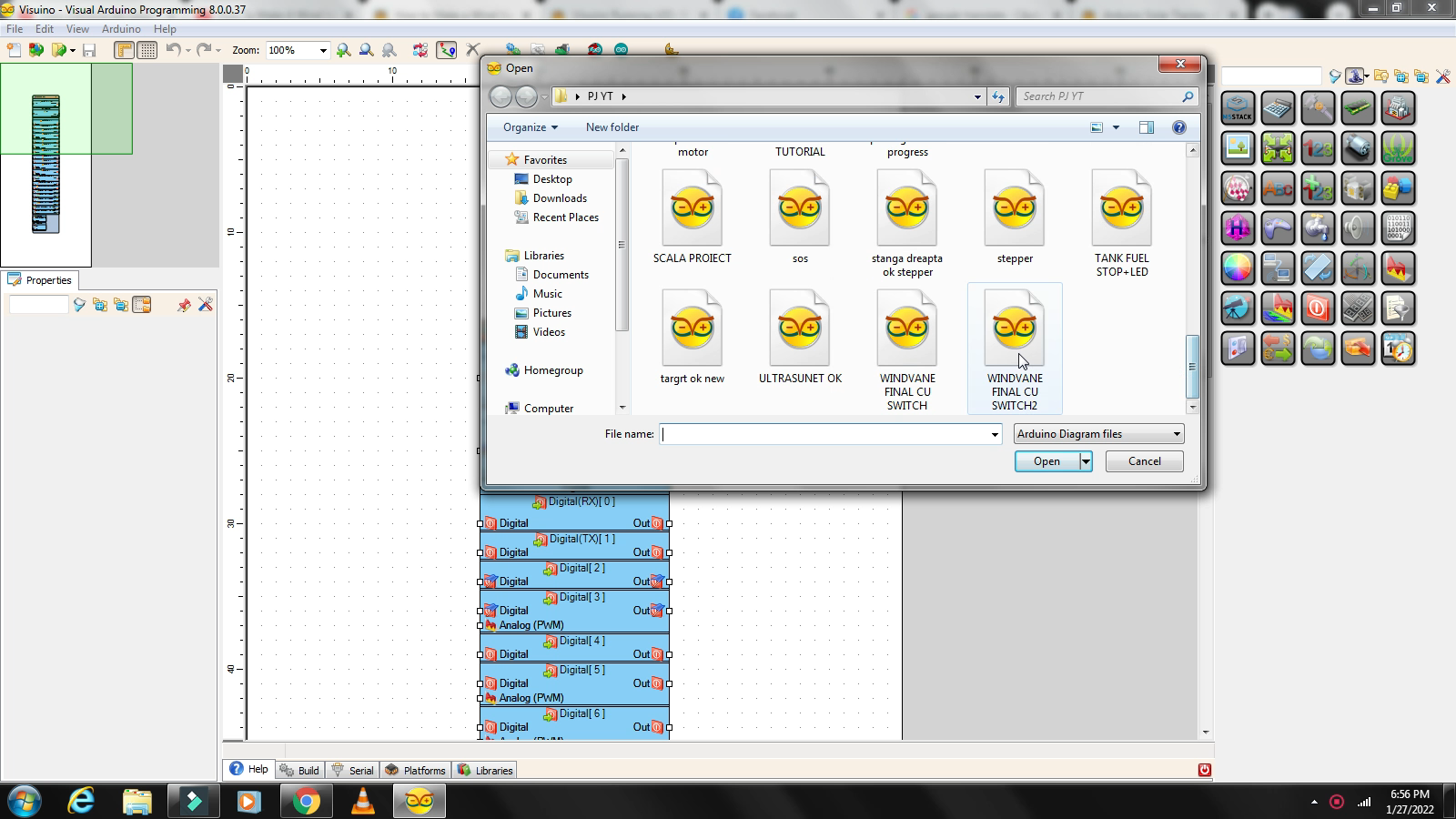Open the memory chip components category
The height and width of the screenshot is (819, 1456).
click(1358, 109)
